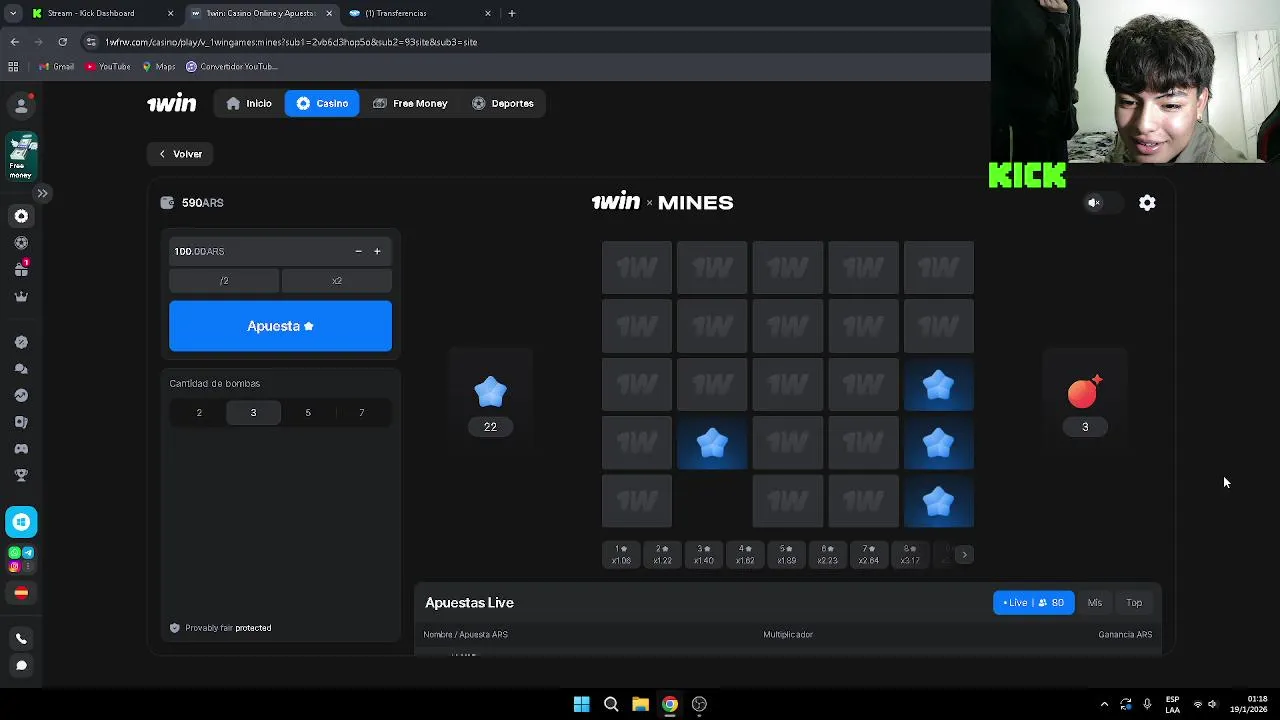Click the blue star tile in row three
This screenshot has width=1280, height=720.
click(x=939, y=385)
